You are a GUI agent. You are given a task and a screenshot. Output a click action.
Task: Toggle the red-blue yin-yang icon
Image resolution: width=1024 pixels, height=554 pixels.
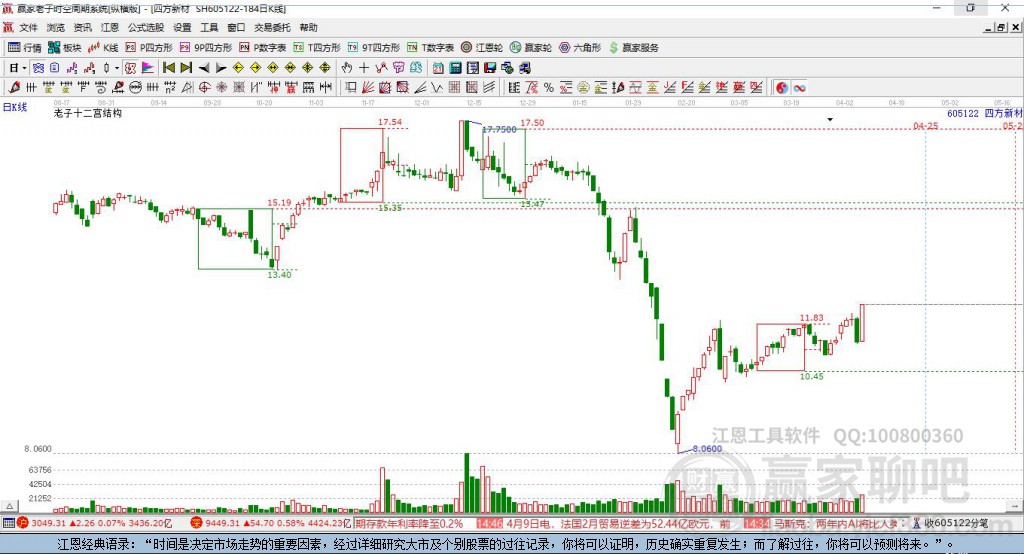point(782,88)
